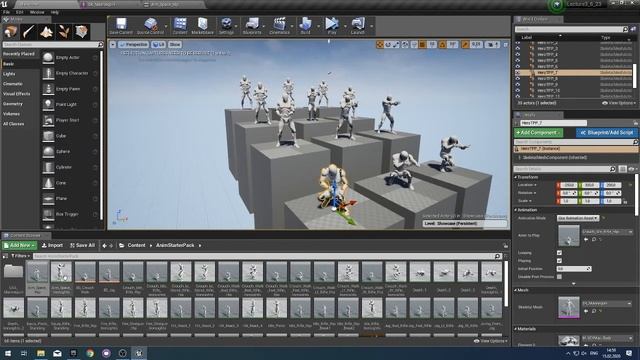
Task: Click the Blueprint/Add Script button
Action: tap(607, 133)
